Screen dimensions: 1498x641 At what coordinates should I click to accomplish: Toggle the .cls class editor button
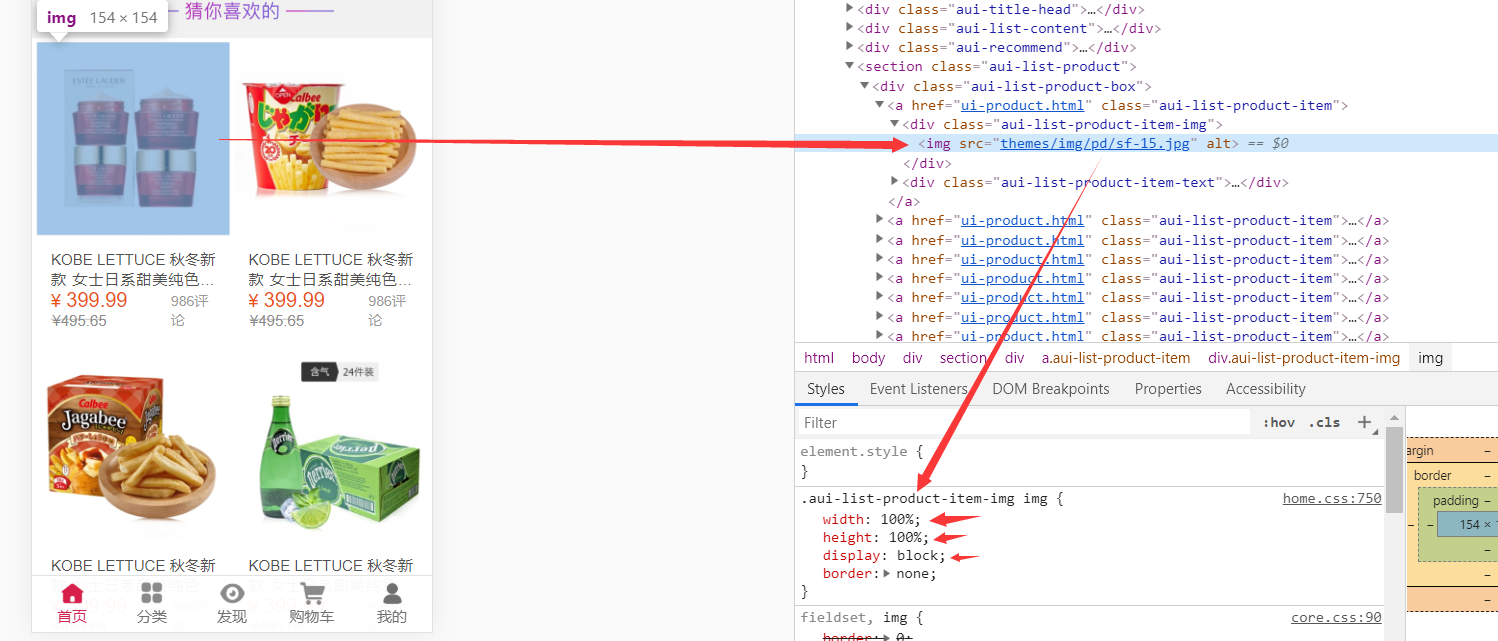point(1324,422)
